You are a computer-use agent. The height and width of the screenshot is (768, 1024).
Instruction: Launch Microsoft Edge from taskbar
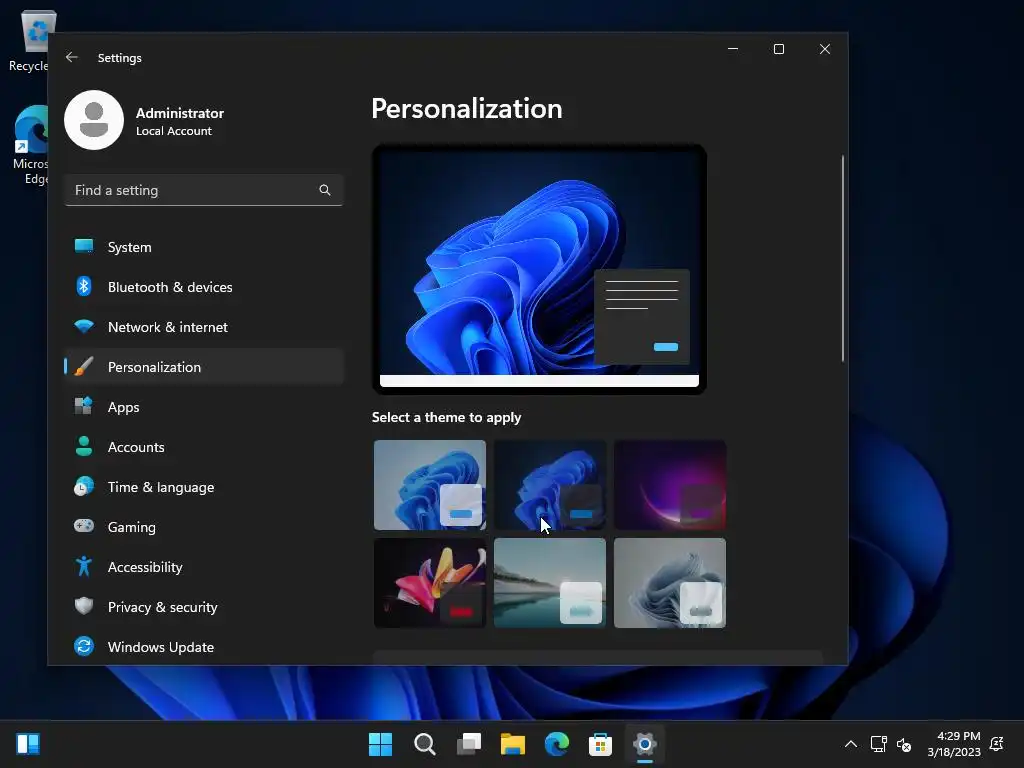click(557, 743)
